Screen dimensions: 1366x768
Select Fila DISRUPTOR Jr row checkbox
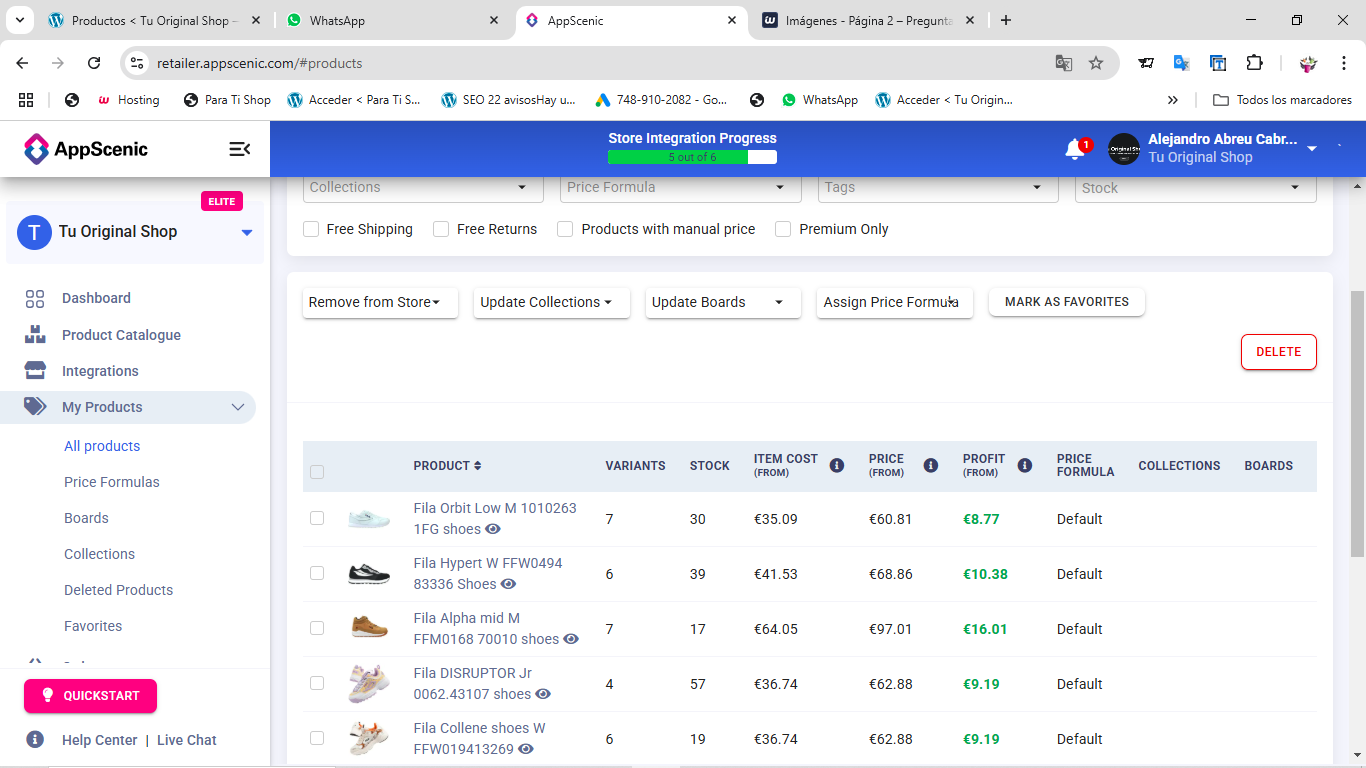[x=317, y=683]
